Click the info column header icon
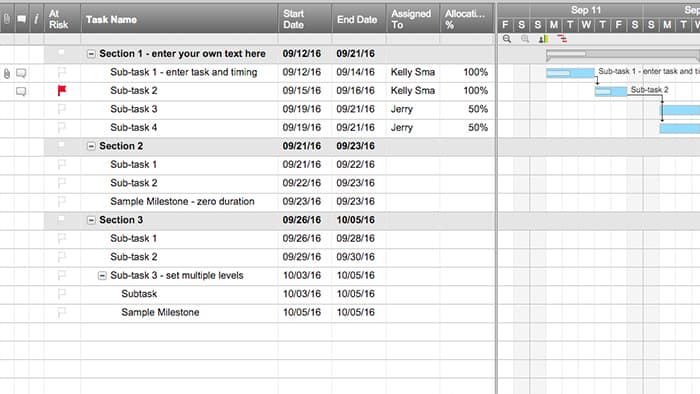Image resolution: width=700 pixels, height=394 pixels. pyautogui.click(x=36, y=19)
